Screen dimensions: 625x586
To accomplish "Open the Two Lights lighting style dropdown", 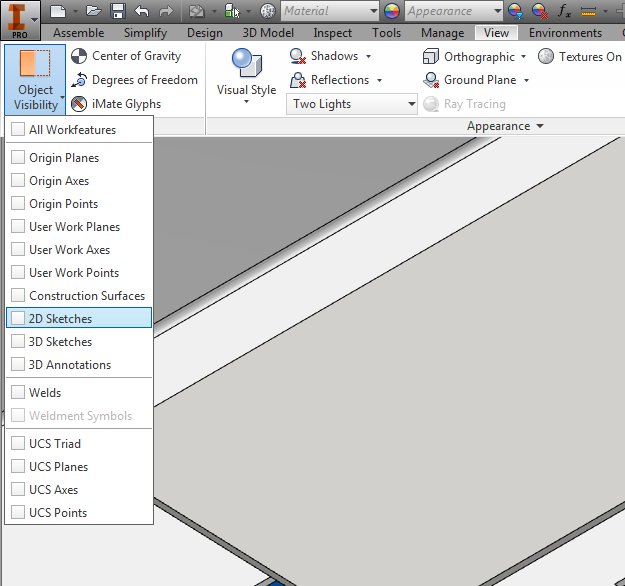I will click(352, 104).
